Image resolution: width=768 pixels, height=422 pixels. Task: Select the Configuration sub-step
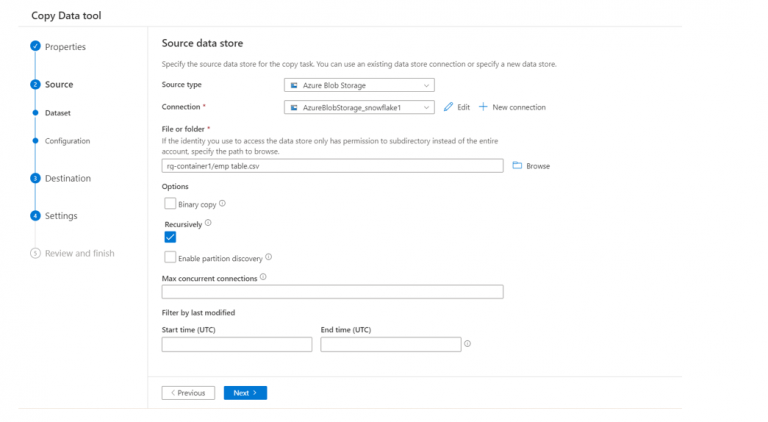coord(67,141)
